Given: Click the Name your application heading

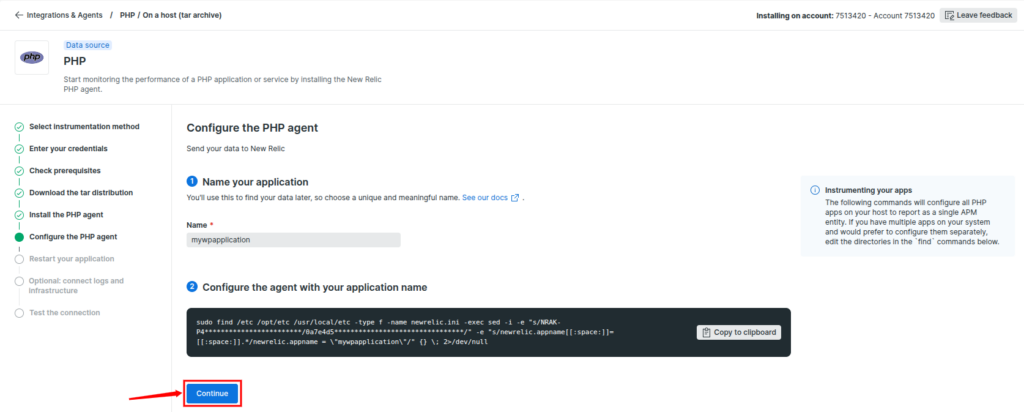Looking at the screenshot, I should 255,182.
